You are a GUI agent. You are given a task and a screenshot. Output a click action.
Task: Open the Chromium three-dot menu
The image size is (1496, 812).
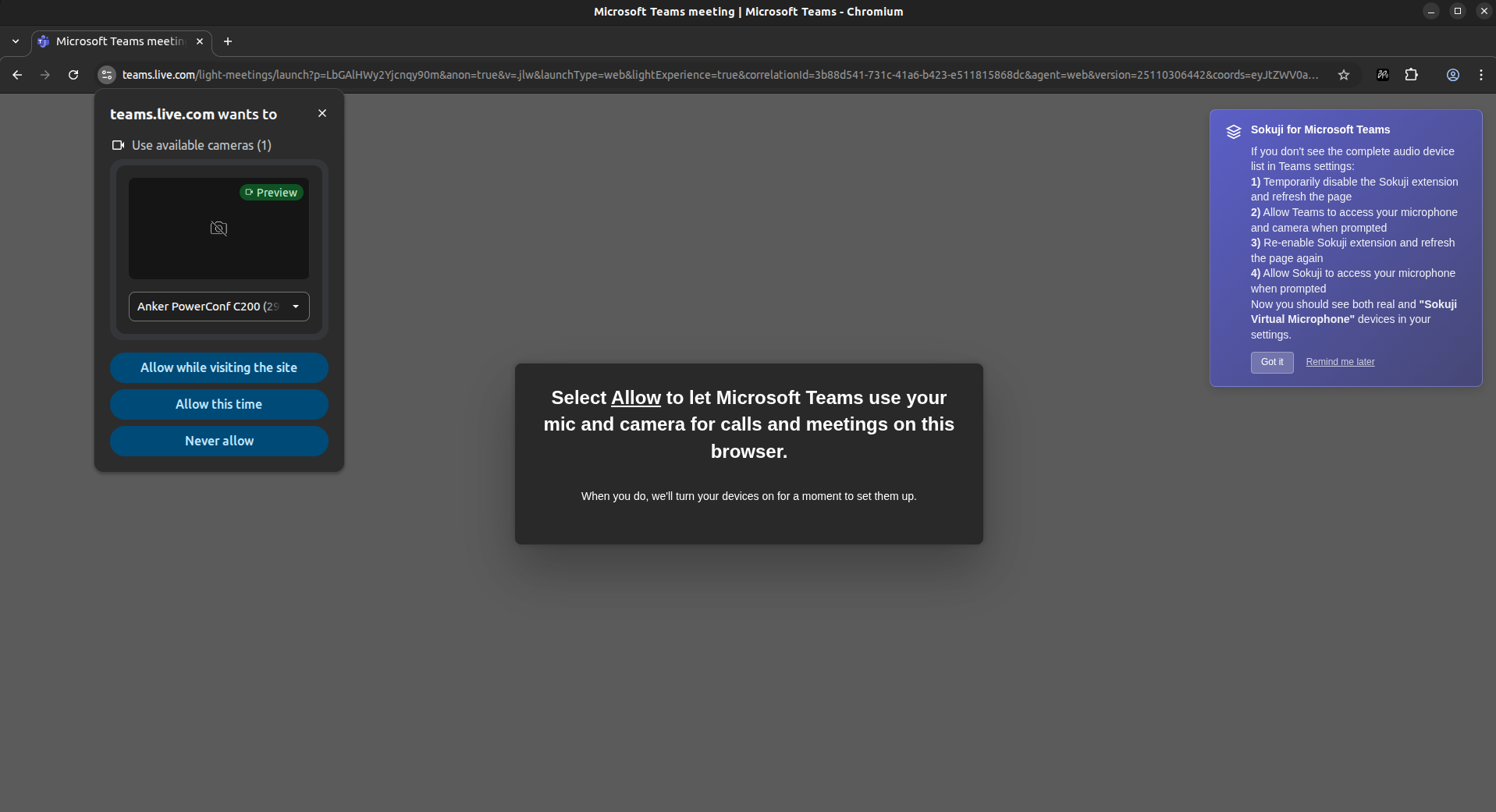(1481, 75)
